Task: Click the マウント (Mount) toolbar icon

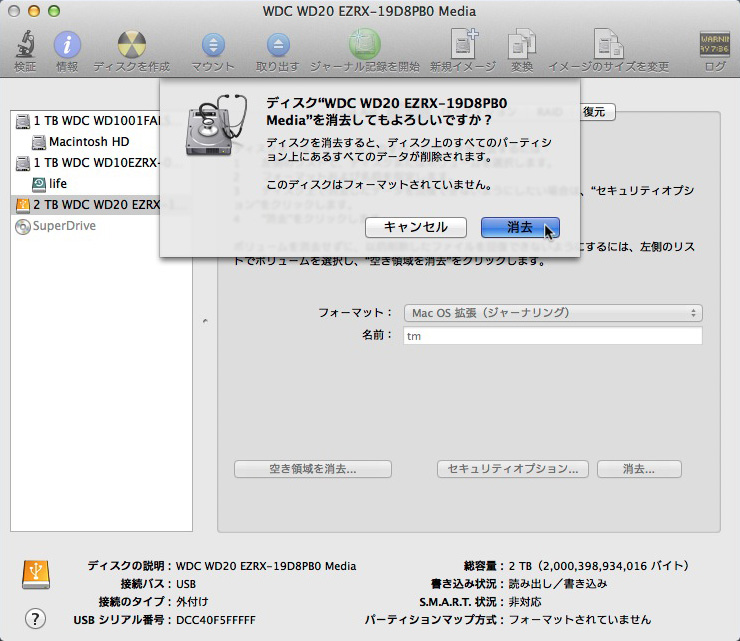Action: click(213, 45)
